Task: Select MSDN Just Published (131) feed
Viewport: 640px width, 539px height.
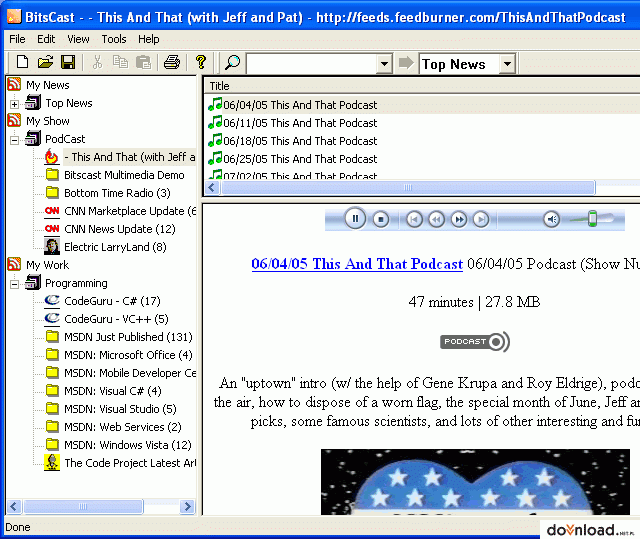Action: (x=128, y=337)
